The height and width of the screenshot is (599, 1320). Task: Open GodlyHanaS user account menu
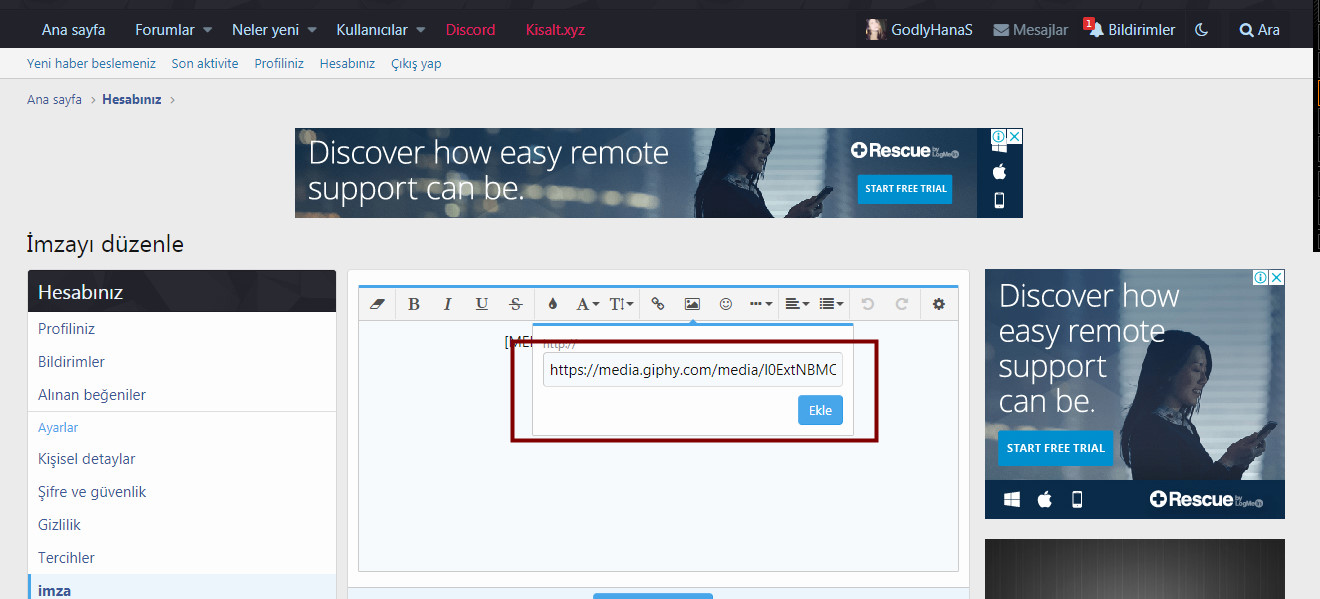918,30
